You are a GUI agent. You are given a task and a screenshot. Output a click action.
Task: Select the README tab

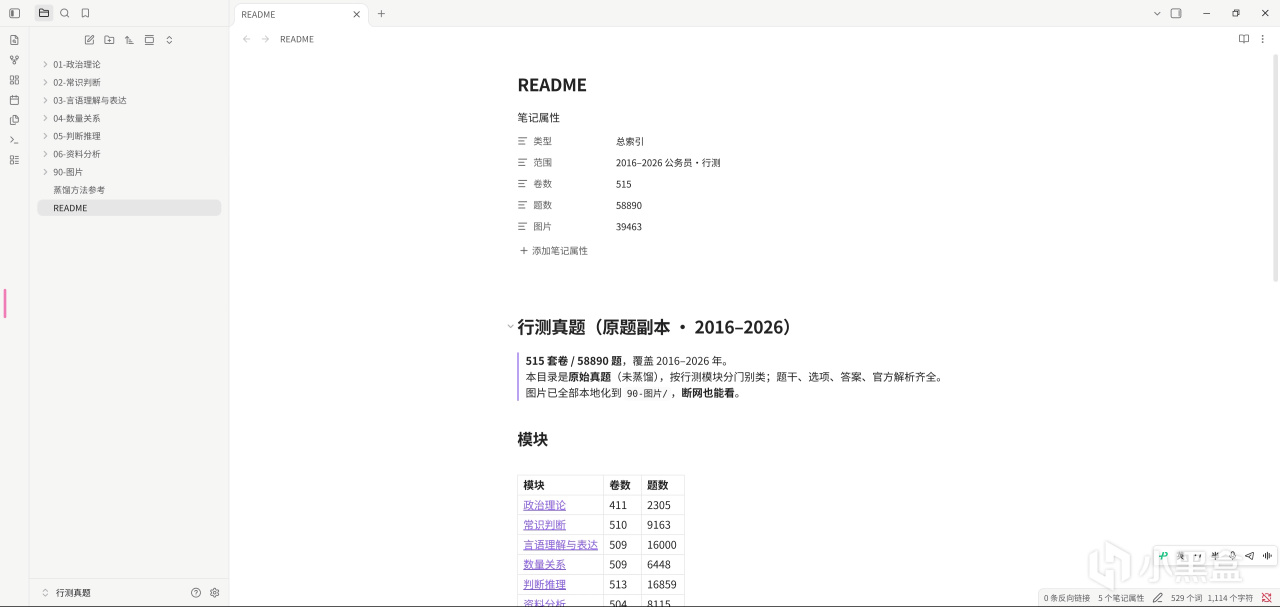(301, 14)
